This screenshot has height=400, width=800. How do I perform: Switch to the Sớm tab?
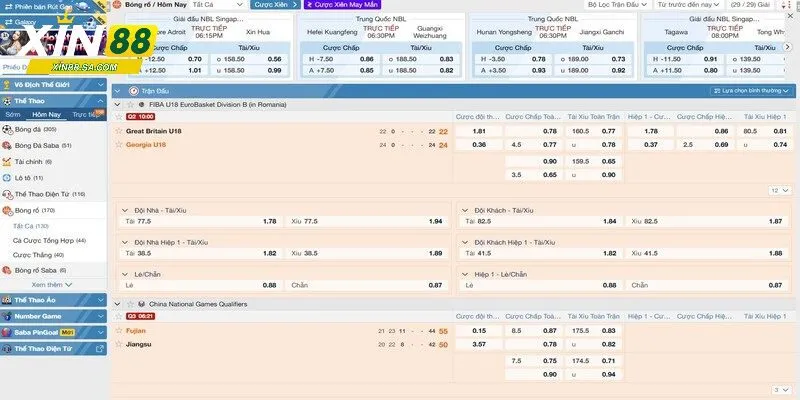(x=11, y=114)
